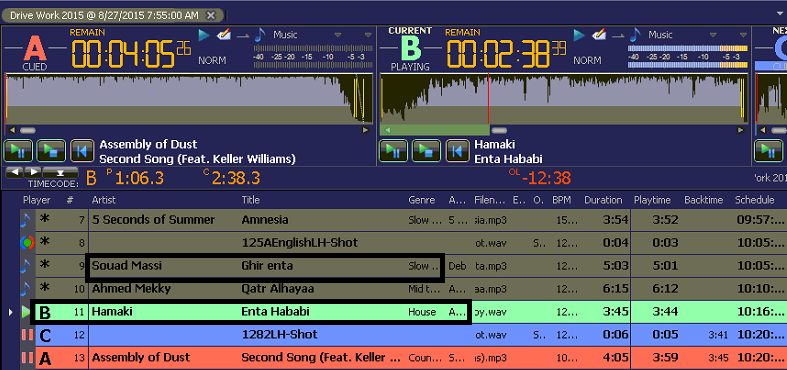This screenshot has width=787, height=370.
Task: Click player A play-then-stop button
Action: pyautogui.click(x=51, y=150)
